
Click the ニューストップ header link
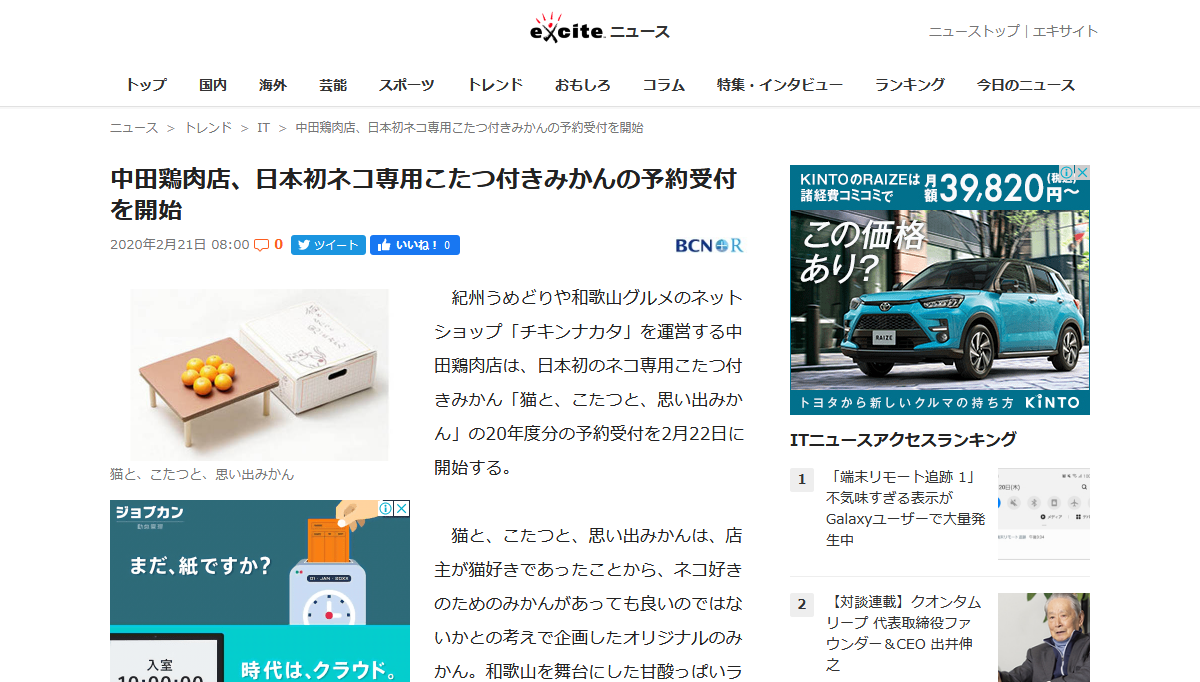973,31
